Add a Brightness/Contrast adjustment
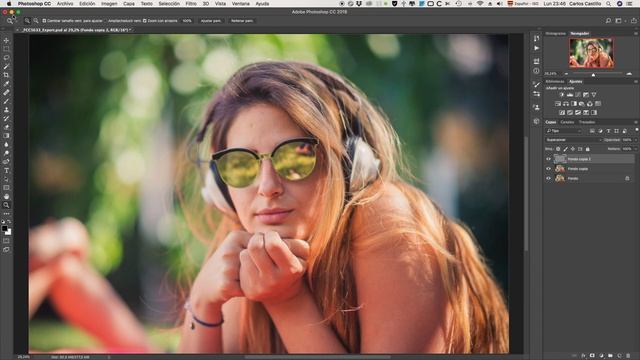 tap(562, 95)
